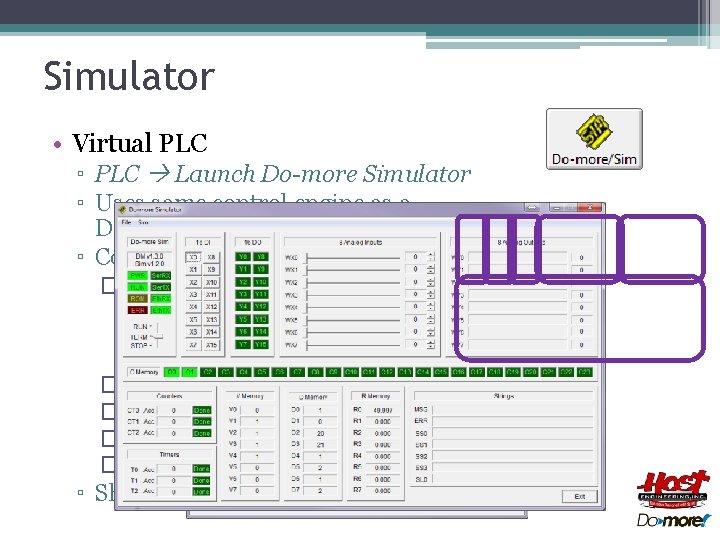The height and width of the screenshot is (540, 720).
Task: Launch the Do-more/Sim button icon
Action: click(x=594, y=139)
